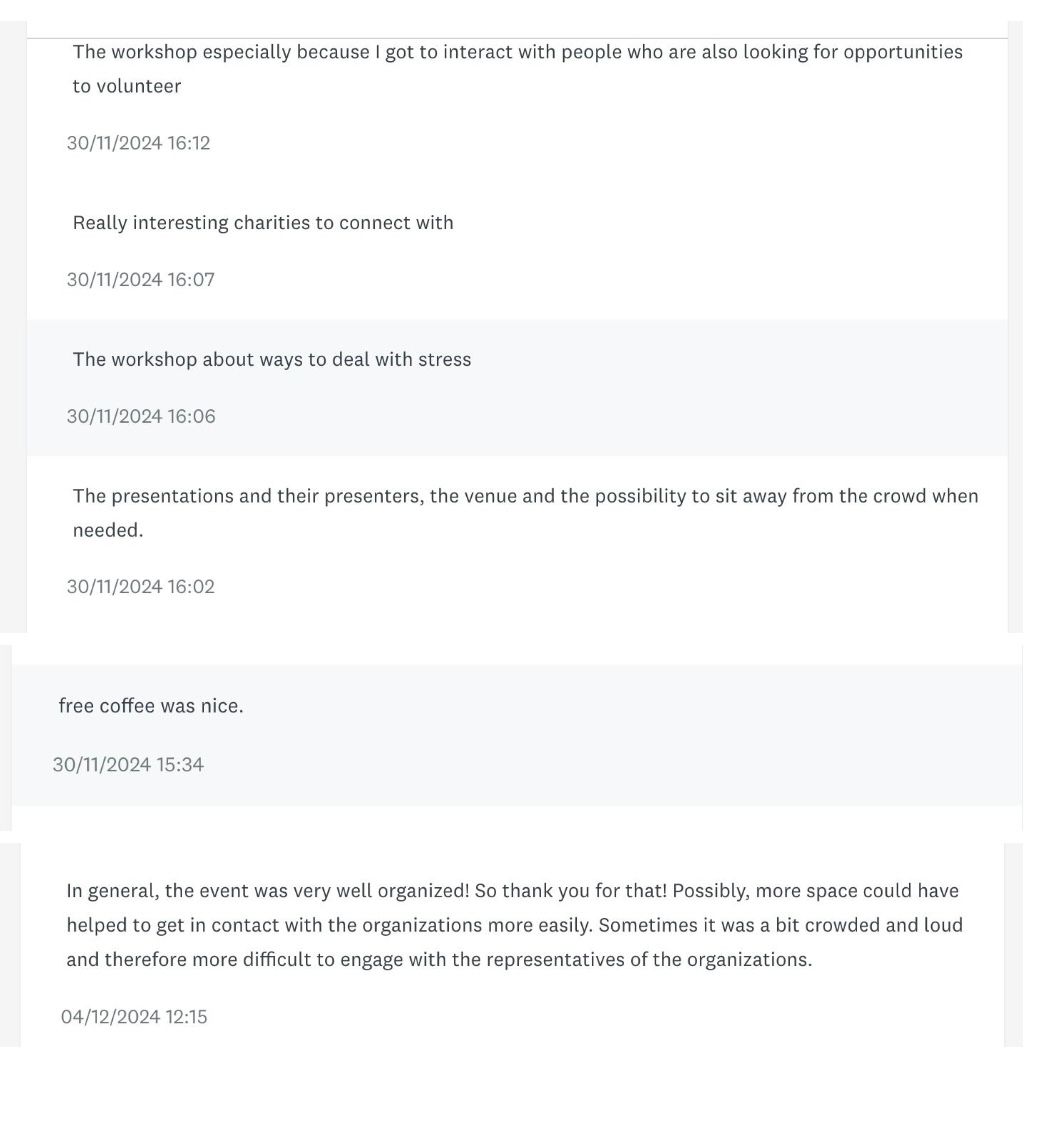Click the word 'needed.' in the venue response
The width and height of the screenshot is (1048, 1129).
click(x=108, y=531)
